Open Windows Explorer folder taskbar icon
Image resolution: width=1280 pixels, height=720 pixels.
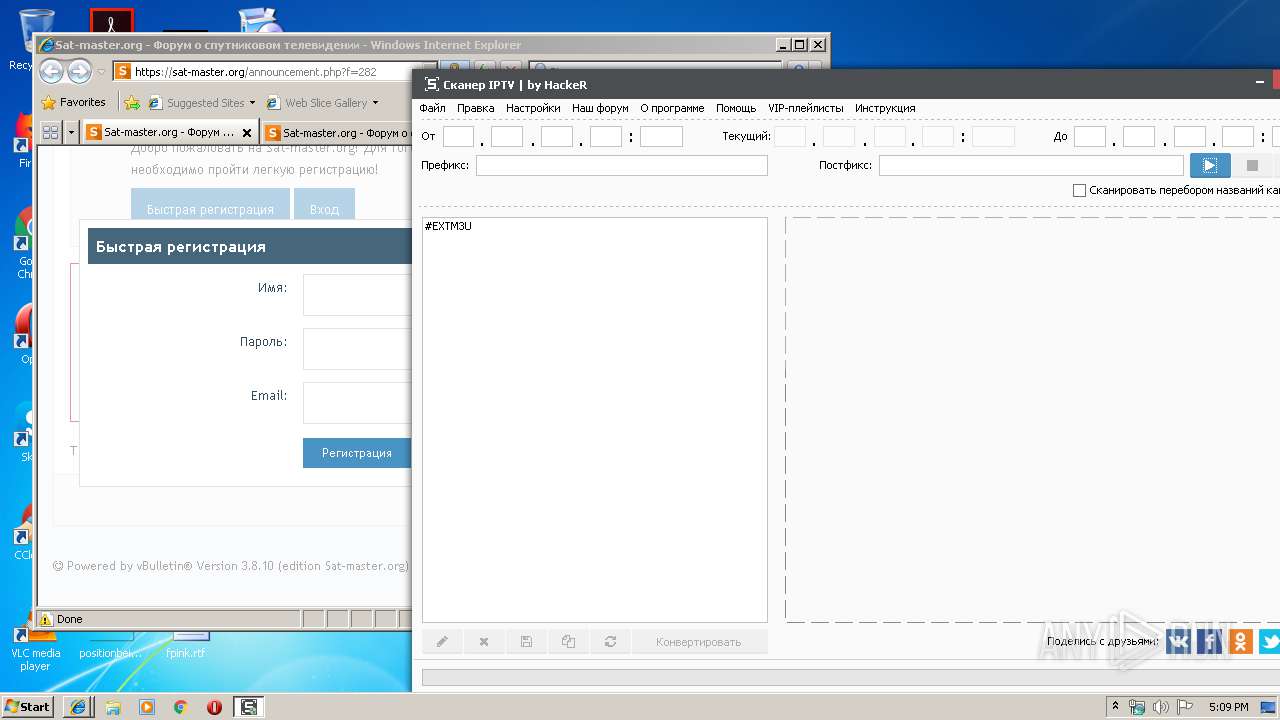tap(113, 707)
